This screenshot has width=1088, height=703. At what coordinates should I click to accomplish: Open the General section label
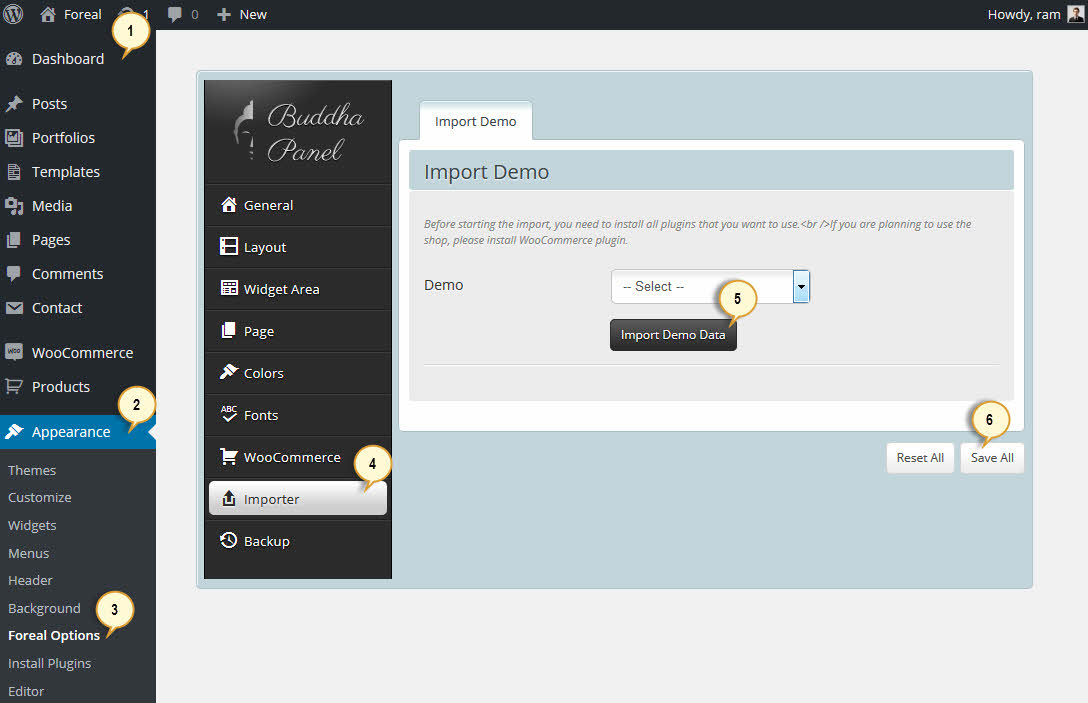269,205
